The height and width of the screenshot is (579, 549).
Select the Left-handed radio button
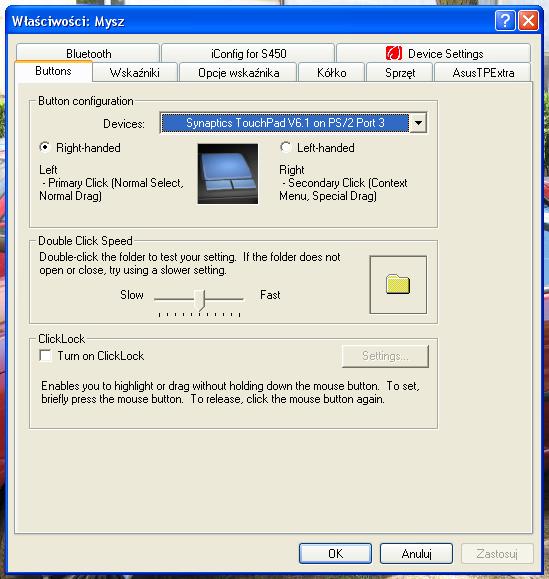coord(285,147)
